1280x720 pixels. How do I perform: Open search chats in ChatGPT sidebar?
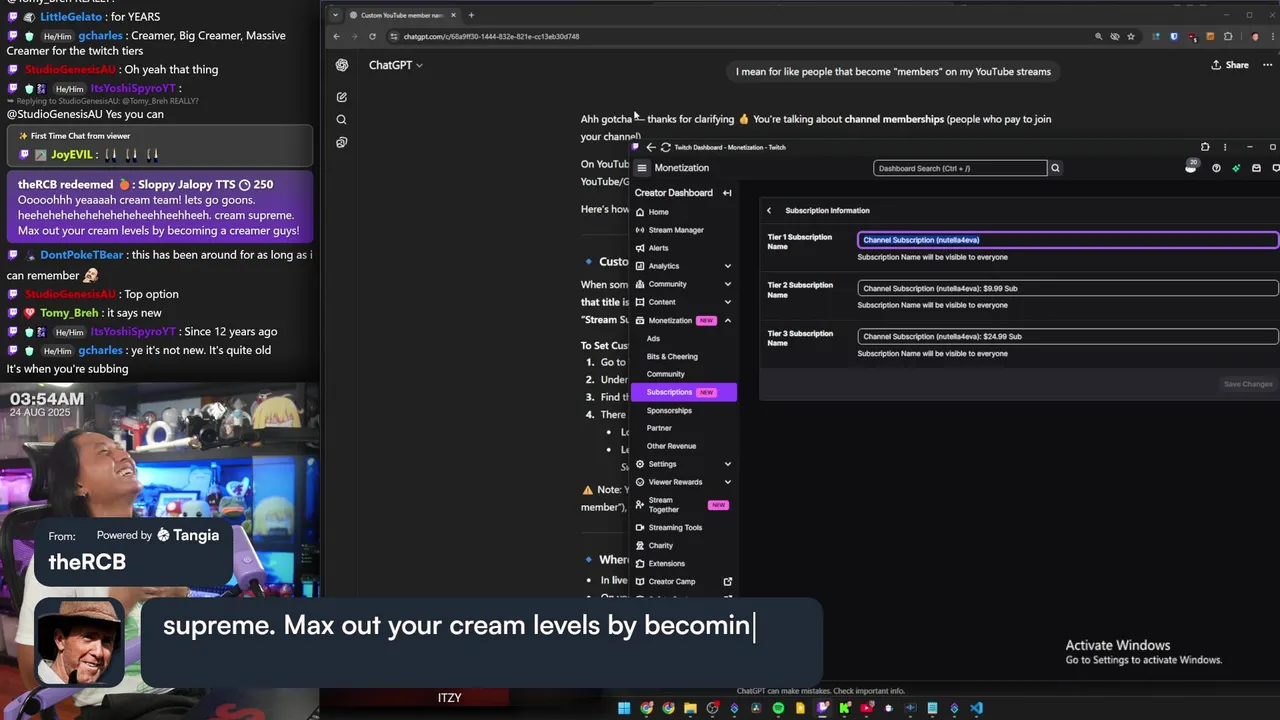click(x=342, y=120)
